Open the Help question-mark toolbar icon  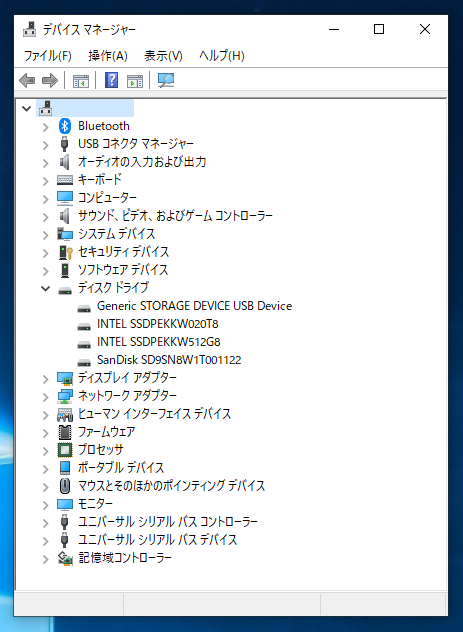click(111, 80)
